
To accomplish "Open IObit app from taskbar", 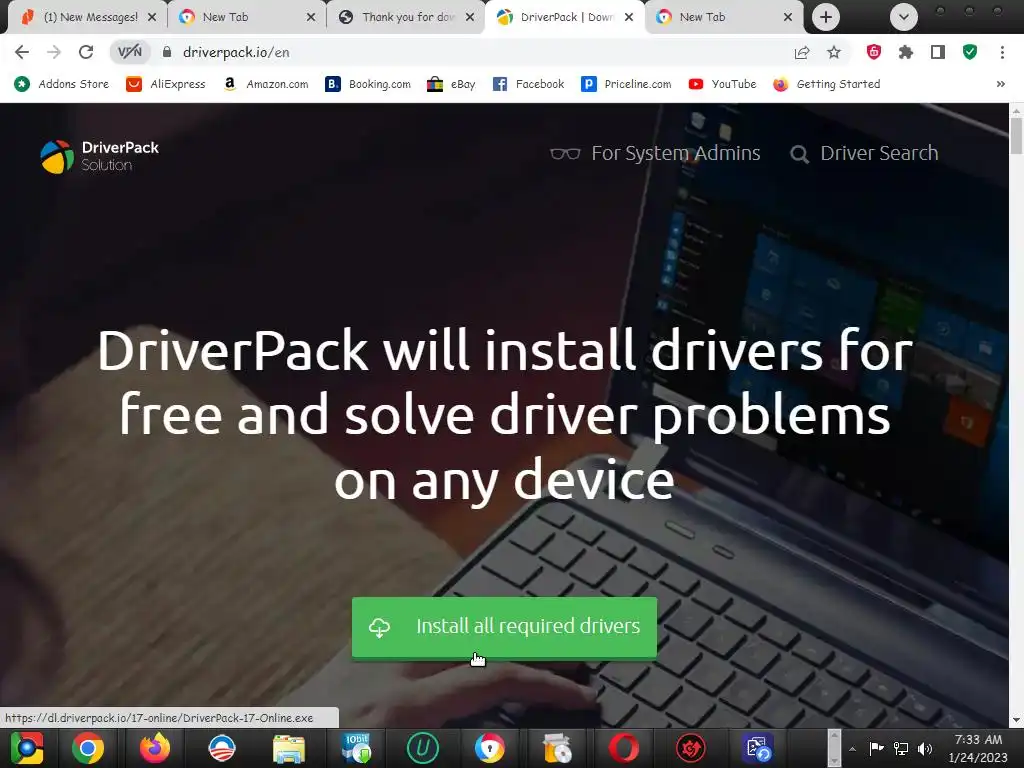I will (356, 748).
